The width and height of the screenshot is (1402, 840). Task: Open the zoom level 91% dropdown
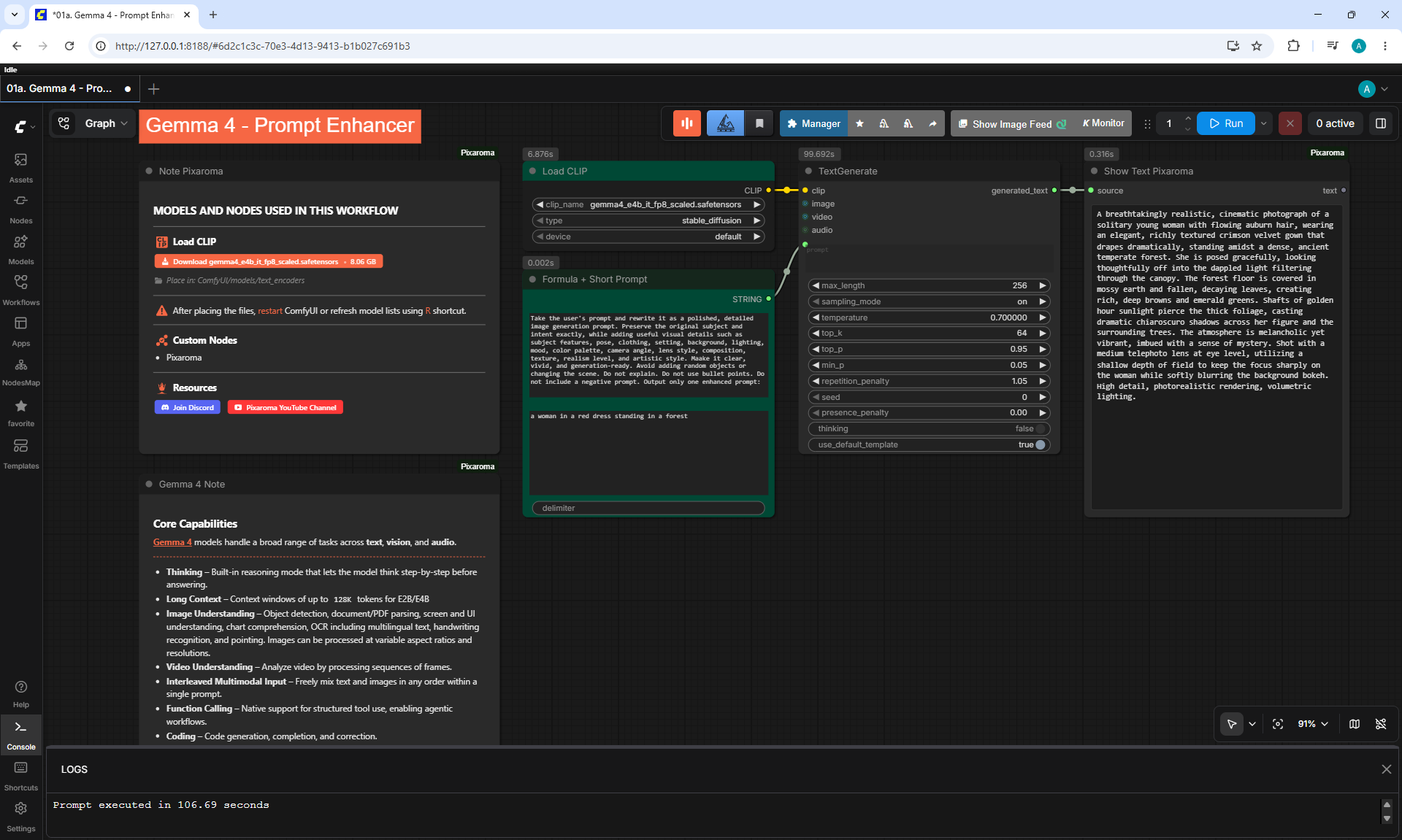pos(1313,724)
